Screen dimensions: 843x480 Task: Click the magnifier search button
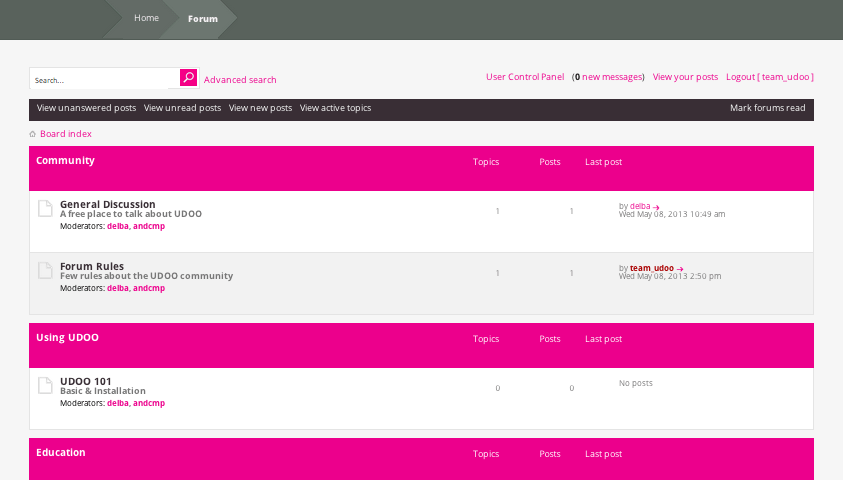(x=188, y=78)
